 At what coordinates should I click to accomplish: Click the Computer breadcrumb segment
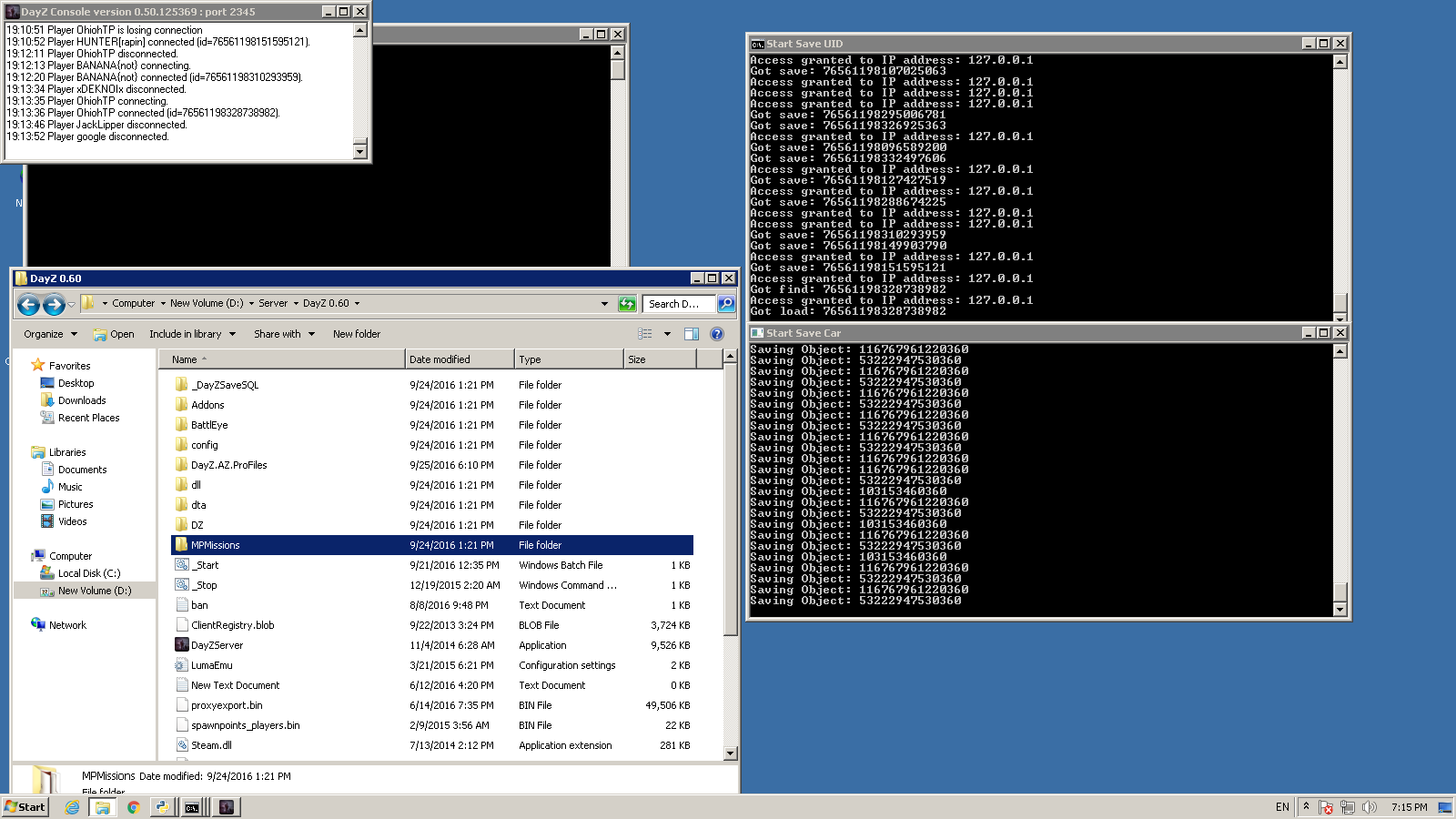[134, 304]
